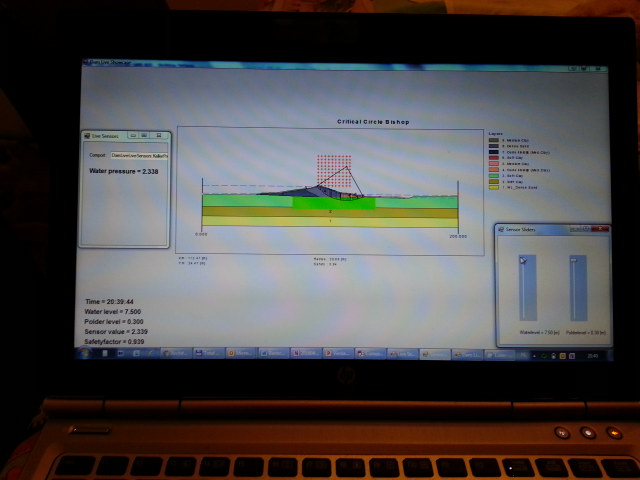Click the Comport field in Live Sensors
This screenshot has height=480, width=640.
(139, 155)
